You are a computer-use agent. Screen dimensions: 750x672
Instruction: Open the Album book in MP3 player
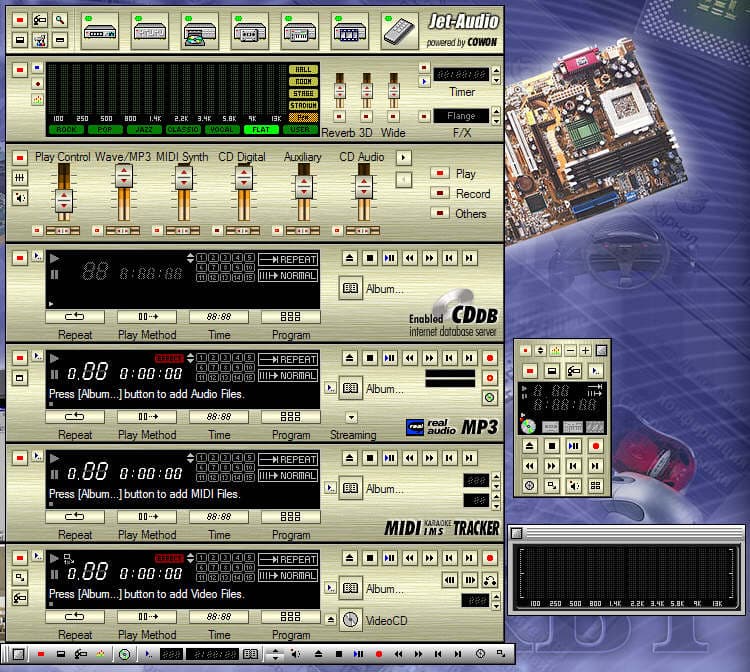tap(350, 388)
